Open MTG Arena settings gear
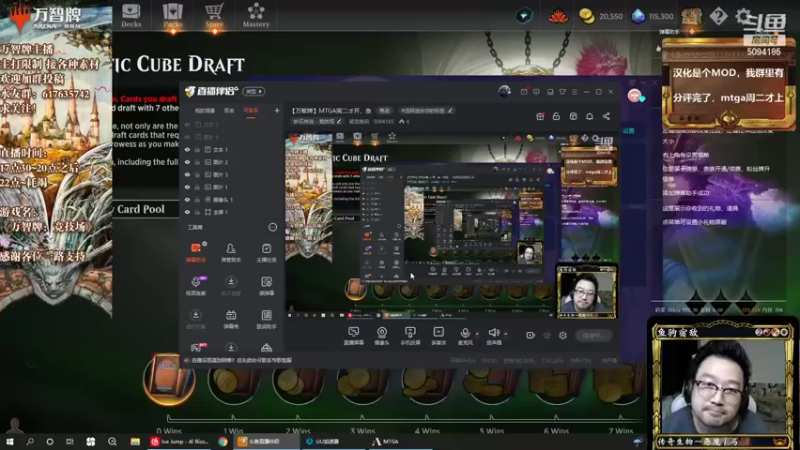Screen dimensions: 800x450 [743, 16]
